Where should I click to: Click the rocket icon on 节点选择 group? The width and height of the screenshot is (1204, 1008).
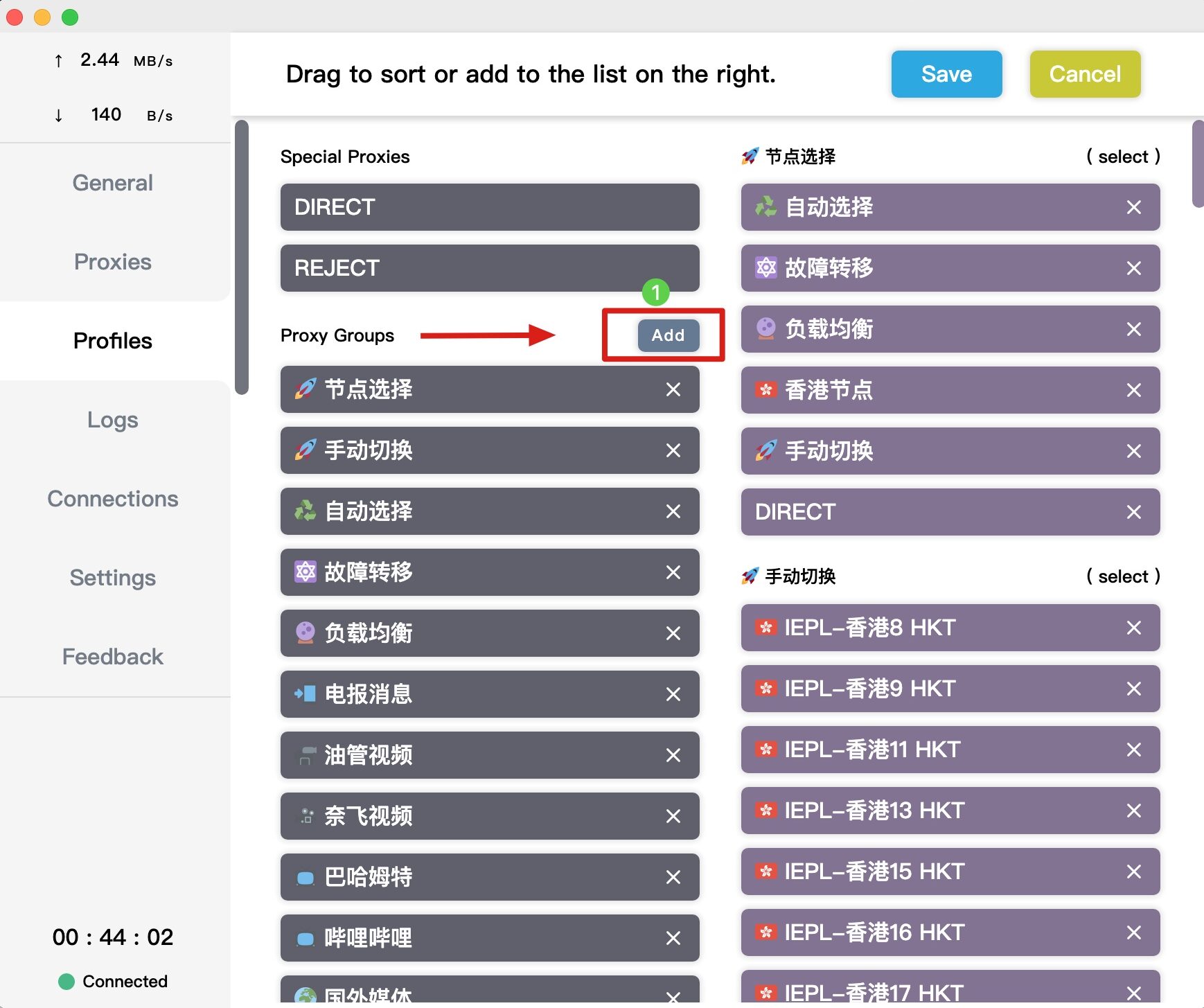click(x=306, y=389)
